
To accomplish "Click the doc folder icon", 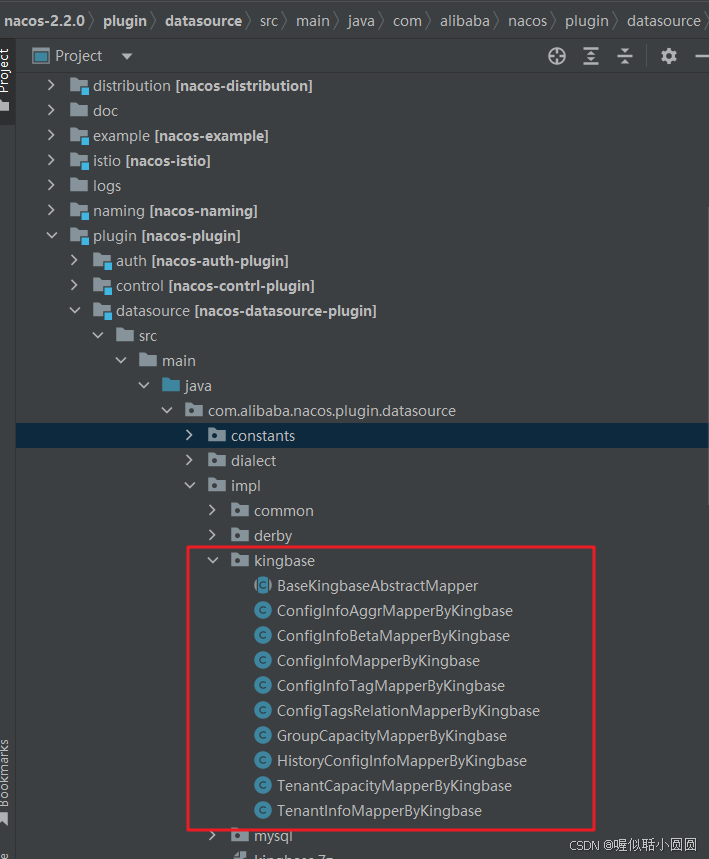I will coord(79,110).
